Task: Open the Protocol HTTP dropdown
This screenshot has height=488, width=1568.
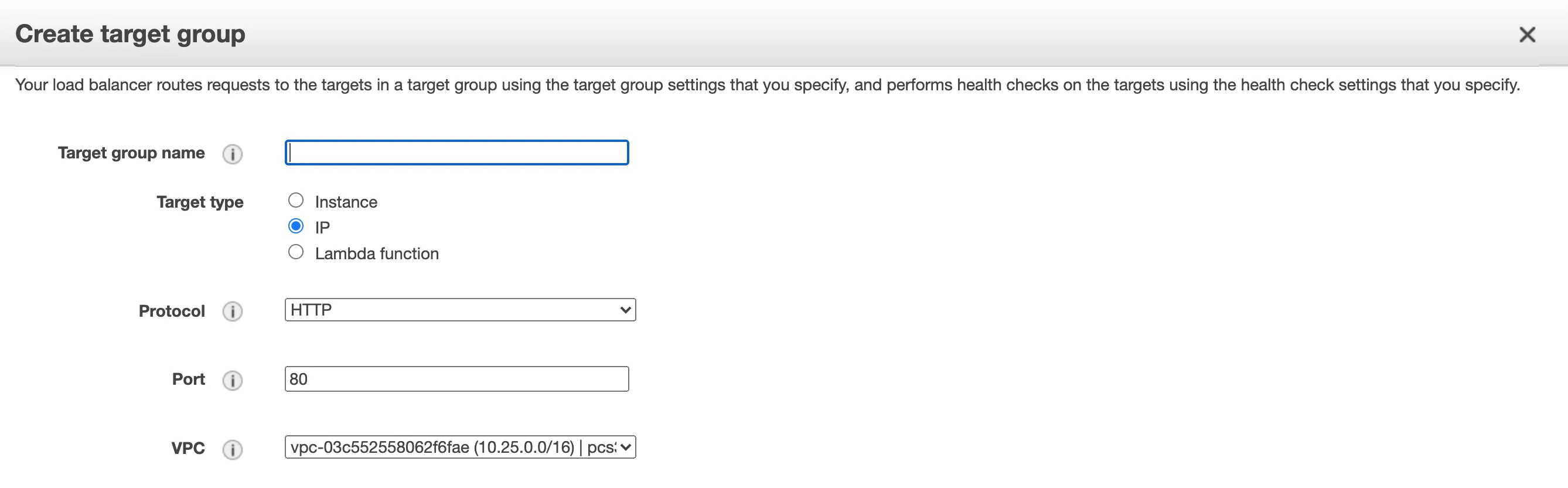Action: 460,310
